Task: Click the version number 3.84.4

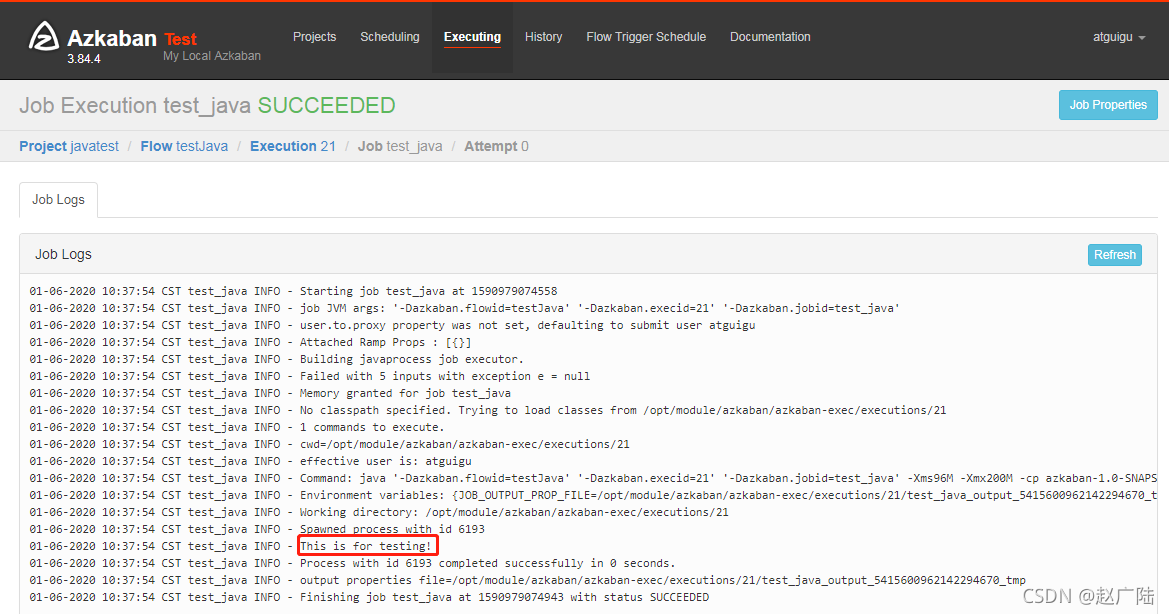Action: click(x=84, y=59)
